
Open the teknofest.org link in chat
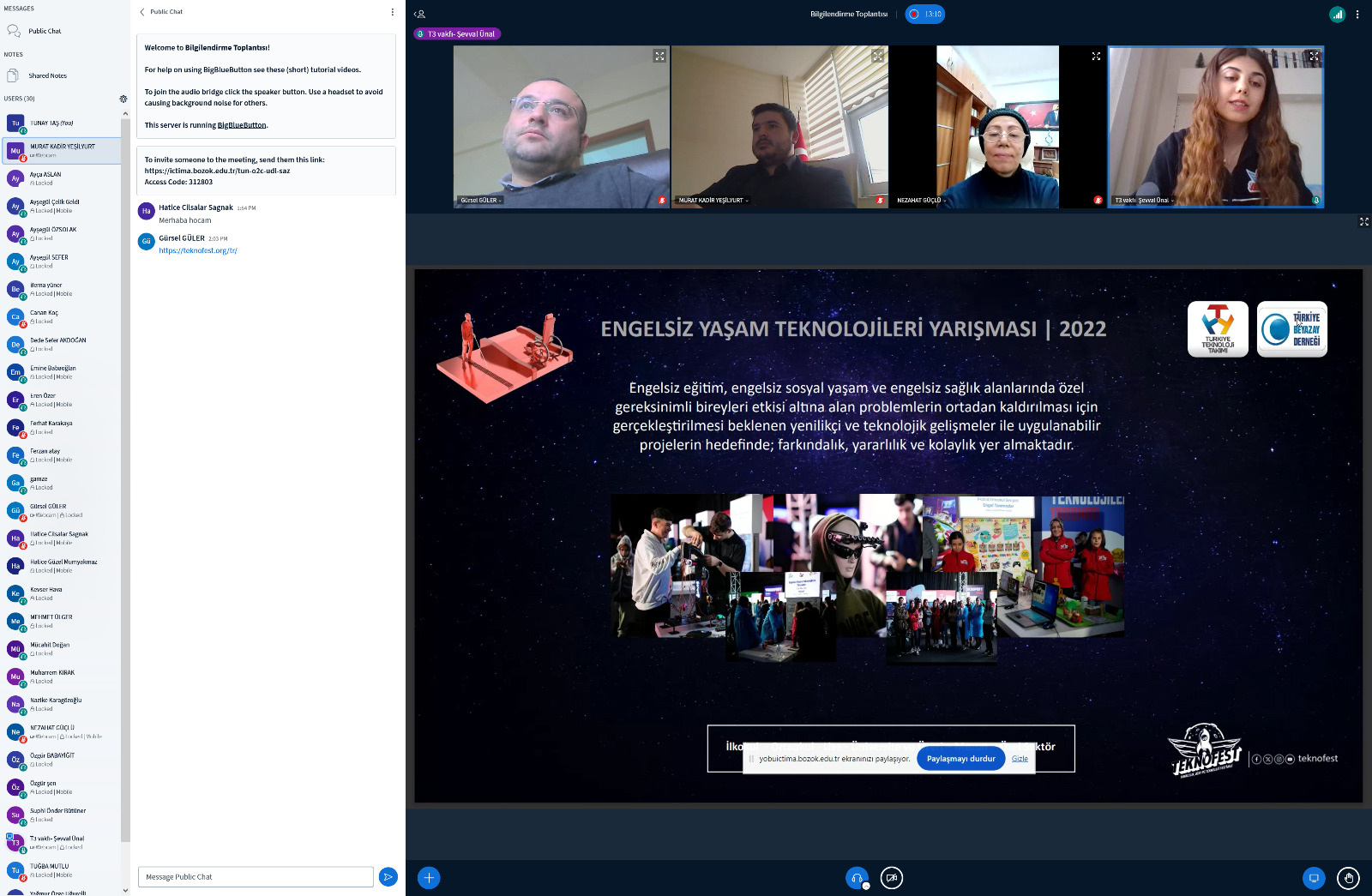click(x=198, y=250)
